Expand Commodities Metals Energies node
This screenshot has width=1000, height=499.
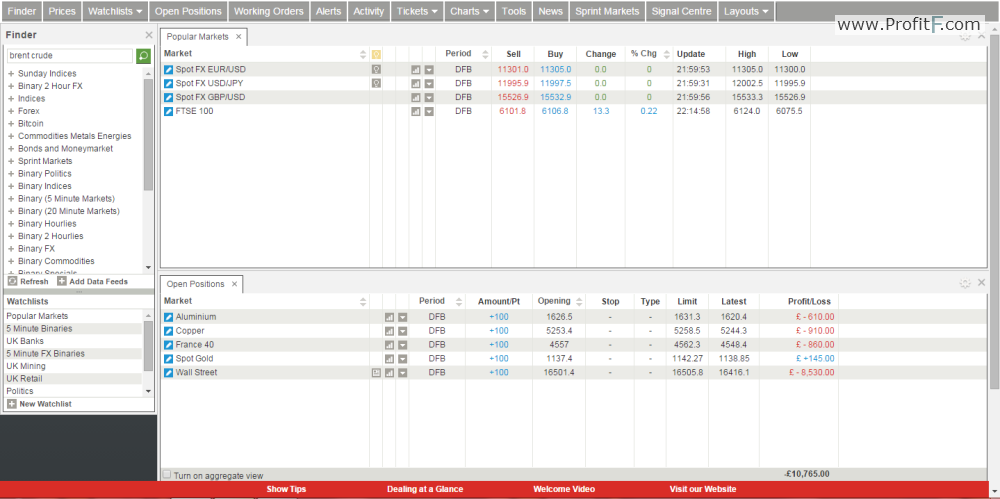coord(11,136)
